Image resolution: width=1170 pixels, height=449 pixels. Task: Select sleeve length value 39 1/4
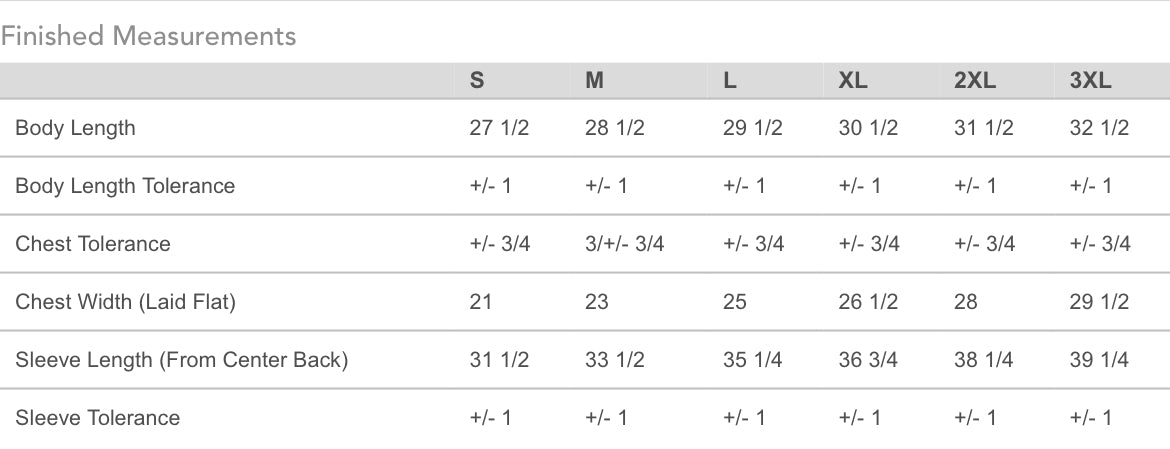tap(1099, 360)
